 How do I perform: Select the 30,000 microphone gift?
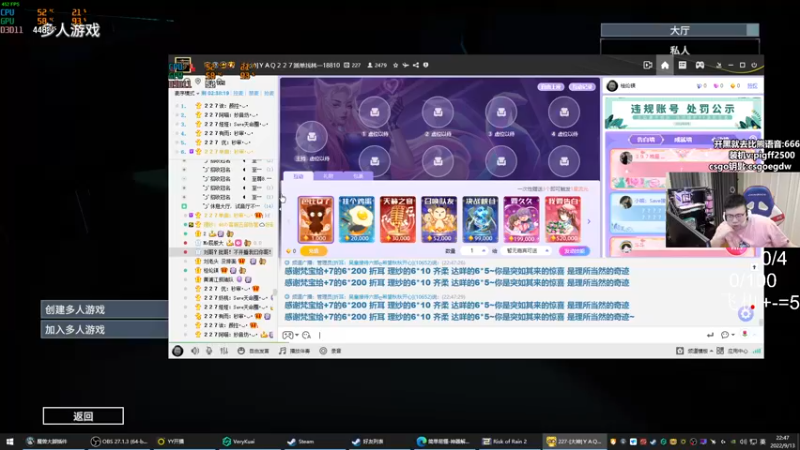(397, 219)
